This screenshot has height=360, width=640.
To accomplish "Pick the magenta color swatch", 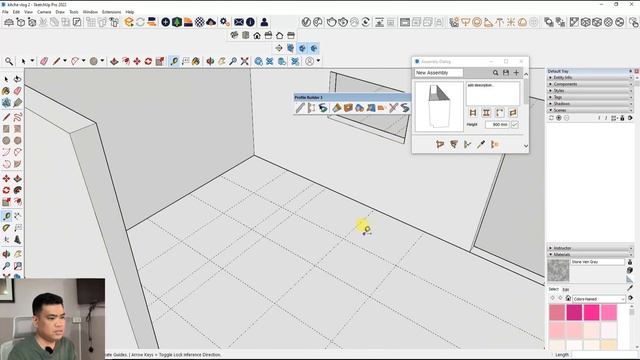I will (574, 313).
